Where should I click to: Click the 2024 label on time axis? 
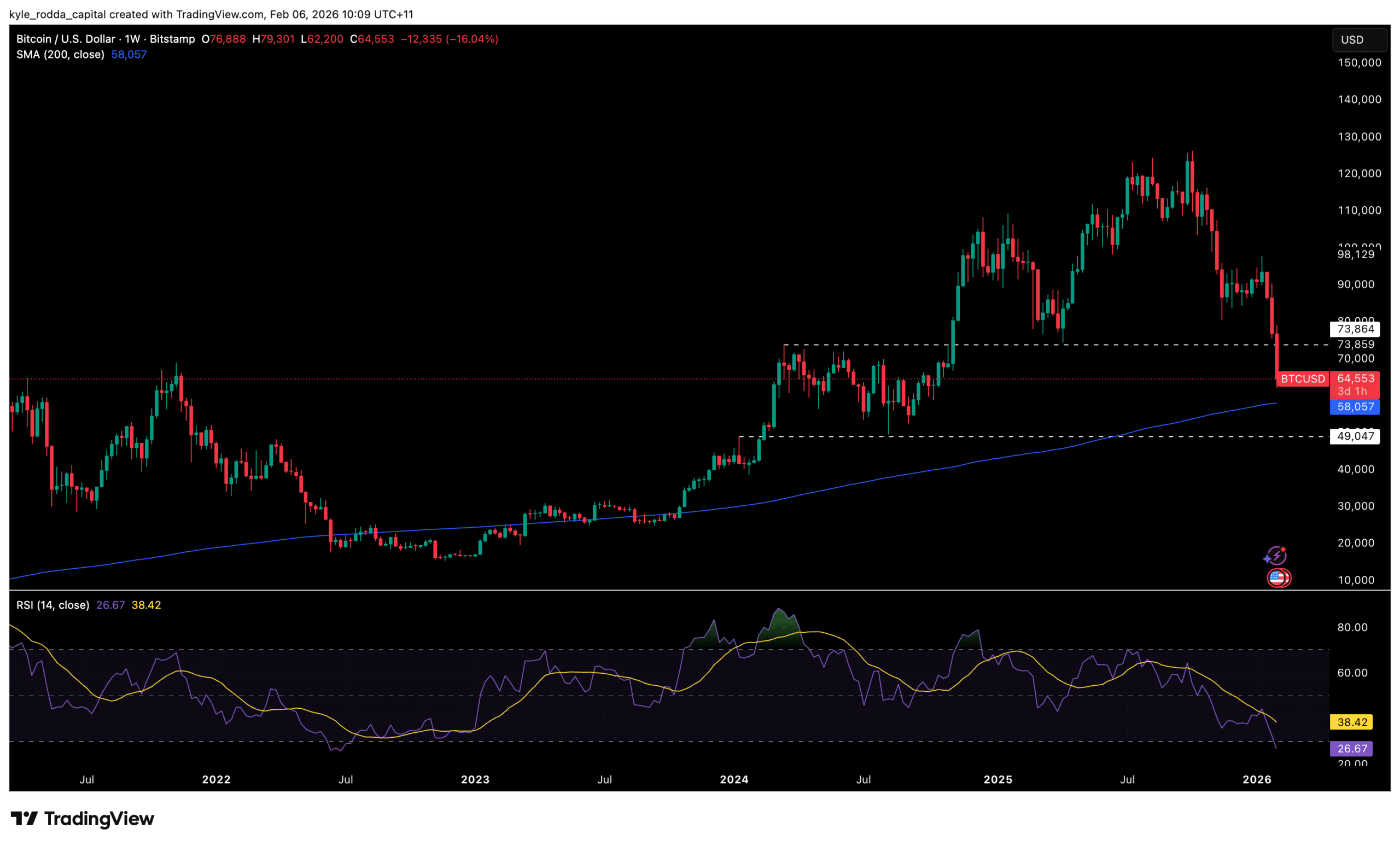[x=733, y=779]
